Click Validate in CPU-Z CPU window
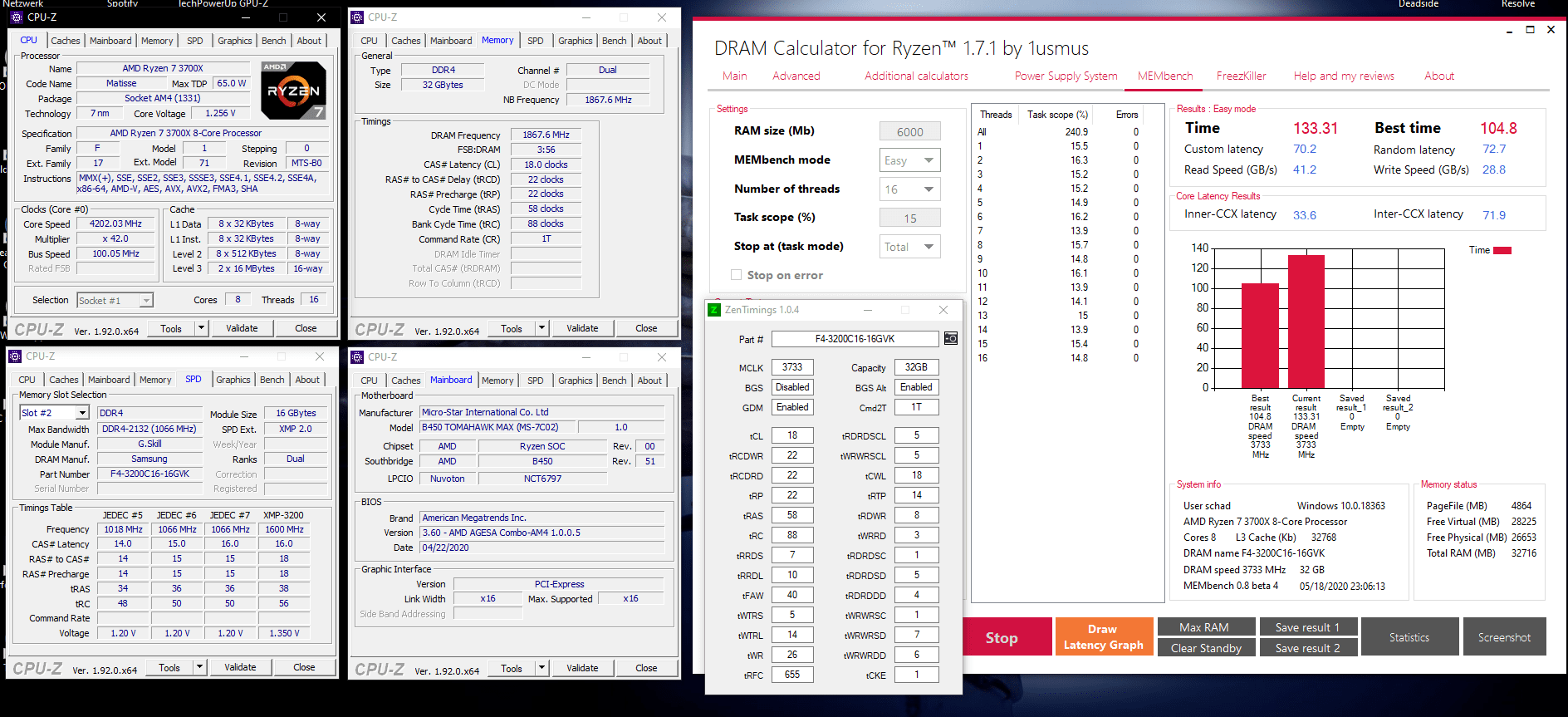 (x=242, y=328)
